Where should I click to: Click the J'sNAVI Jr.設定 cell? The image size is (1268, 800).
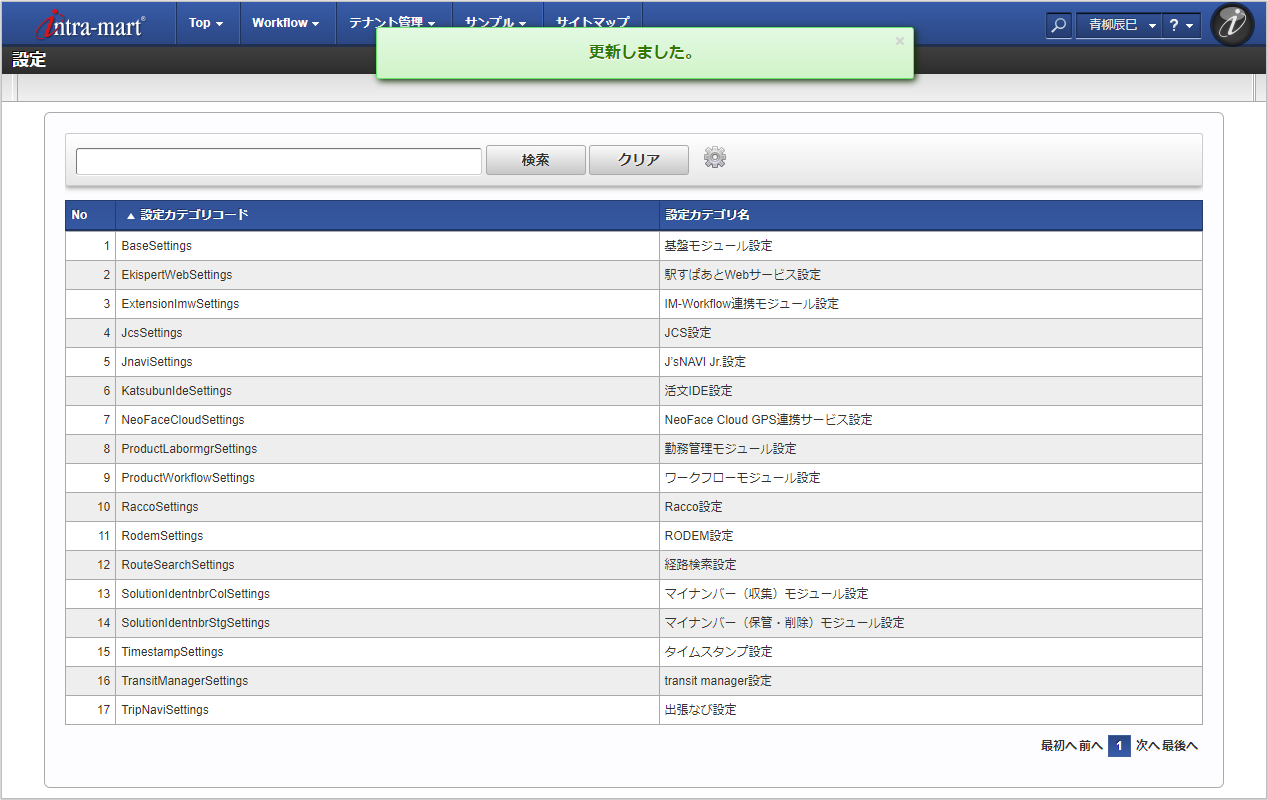coord(931,362)
